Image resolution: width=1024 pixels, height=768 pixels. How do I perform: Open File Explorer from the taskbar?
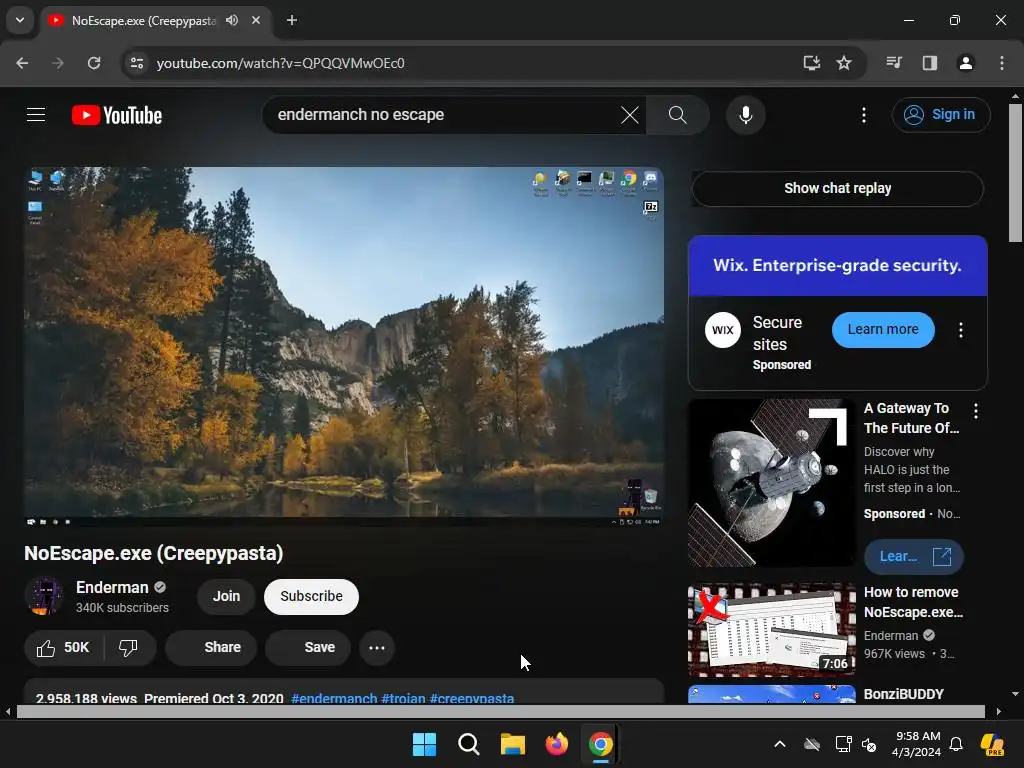click(513, 744)
